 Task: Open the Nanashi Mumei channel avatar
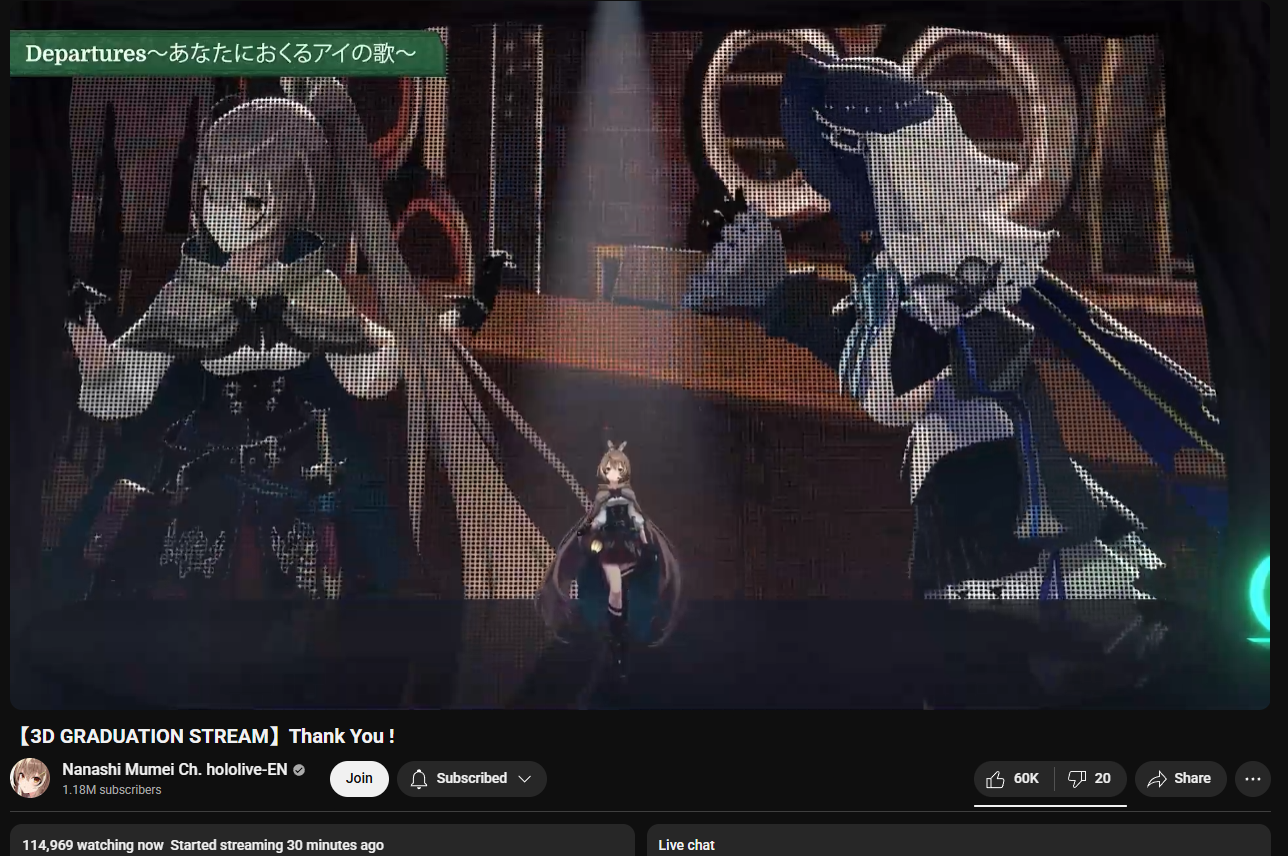30,778
